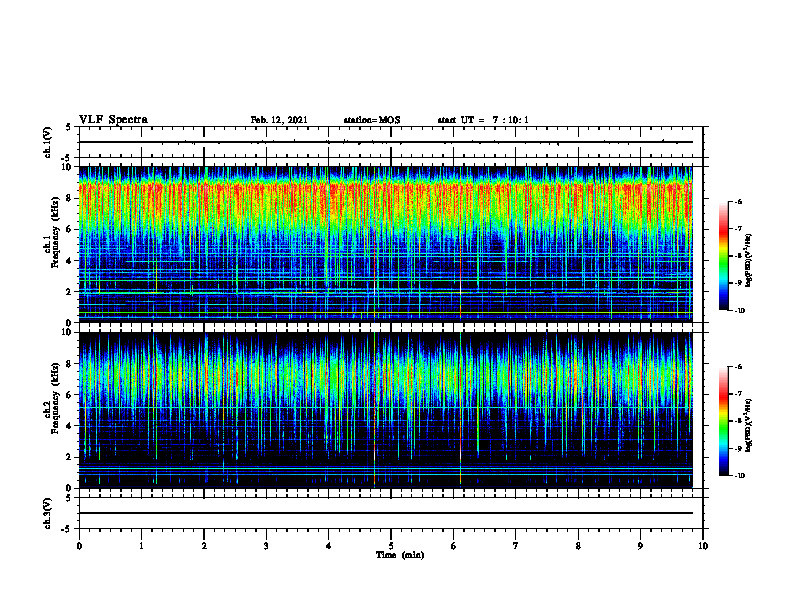Click time axis tick label "1"
792x612 pixels.
(141, 546)
